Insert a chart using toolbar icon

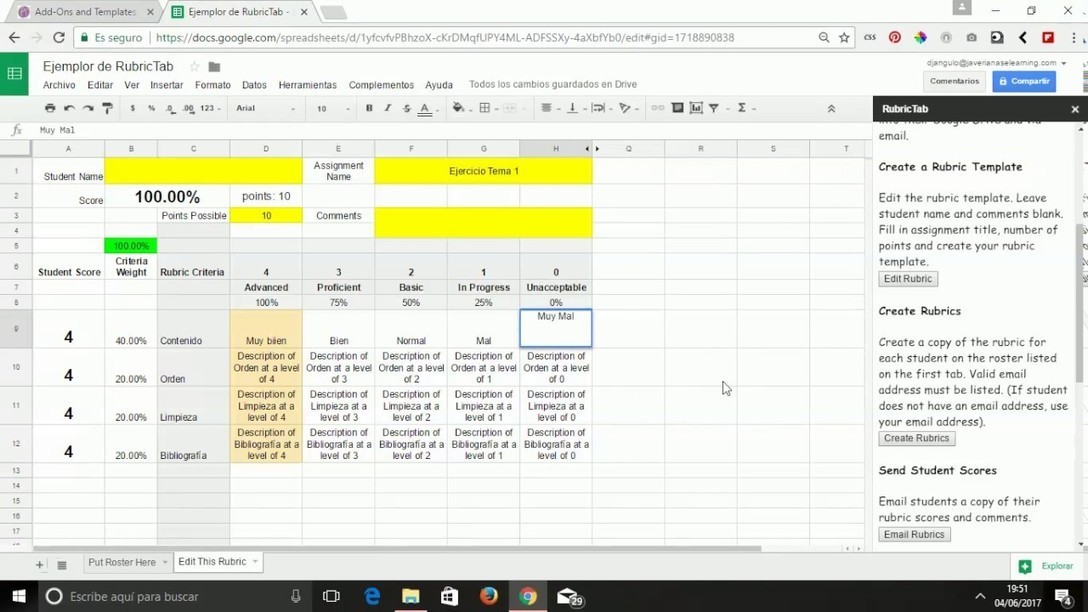pos(696,108)
